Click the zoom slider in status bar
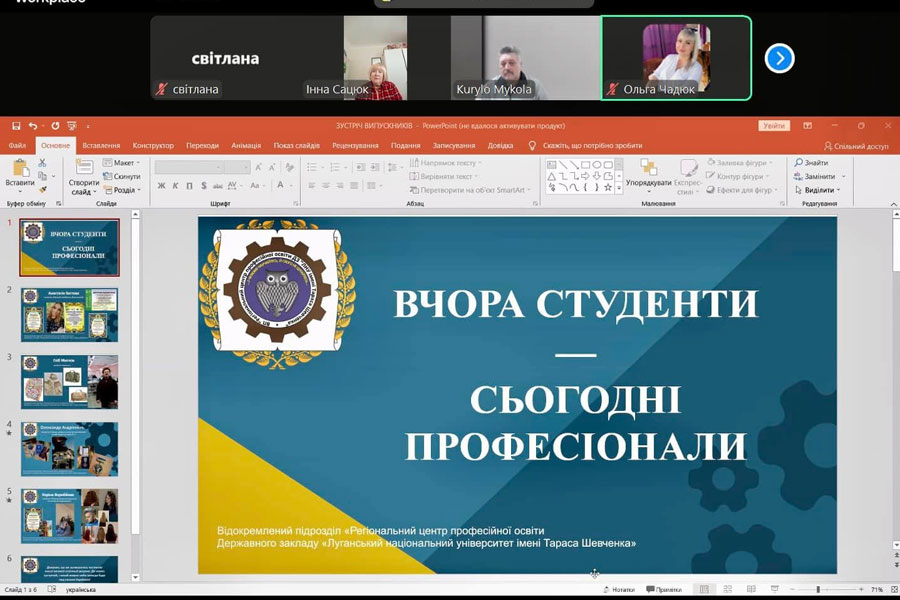Screen dimensions: 900x600 [818, 590]
